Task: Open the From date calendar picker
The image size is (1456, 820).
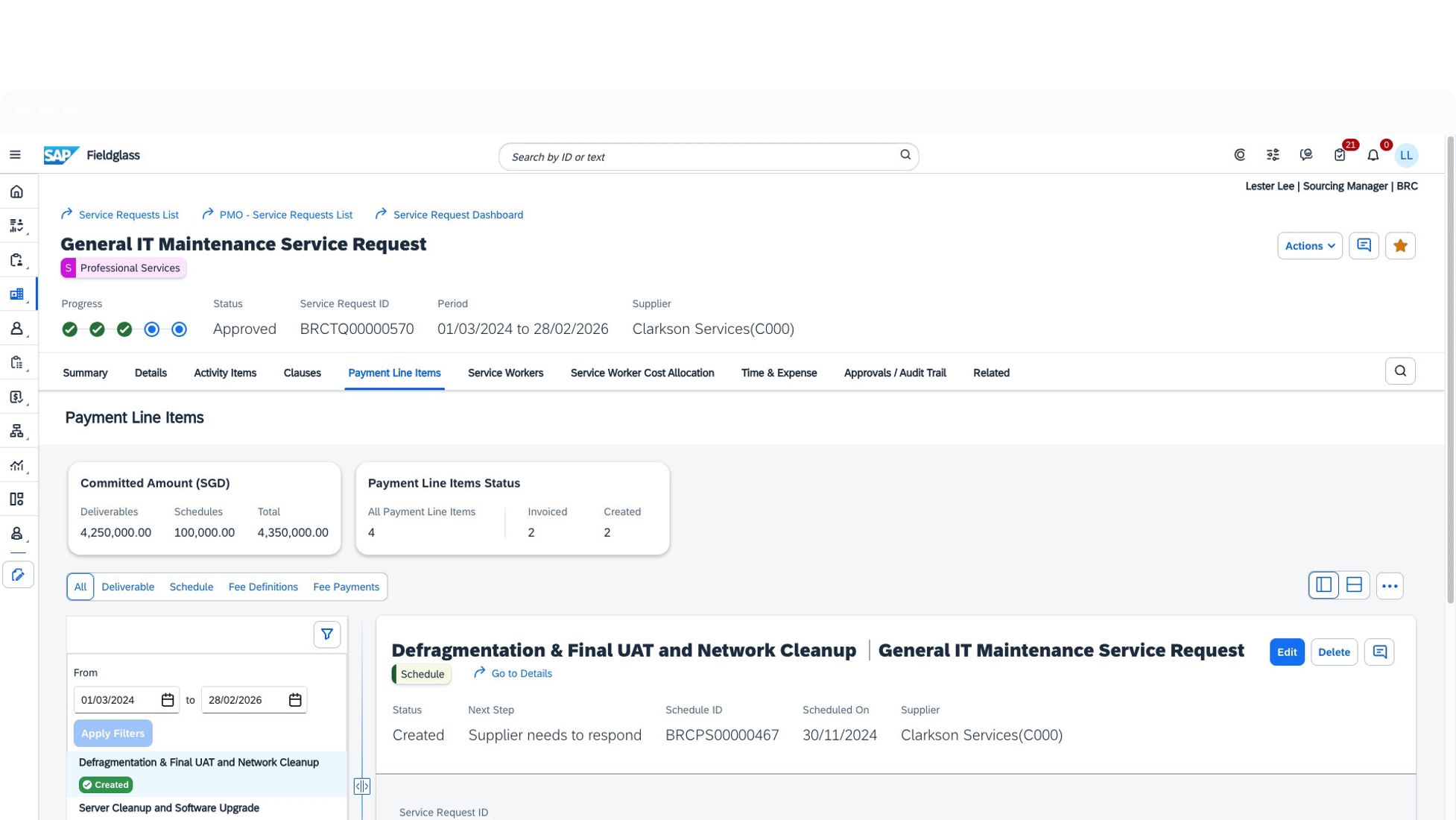Action: tap(168, 700)
